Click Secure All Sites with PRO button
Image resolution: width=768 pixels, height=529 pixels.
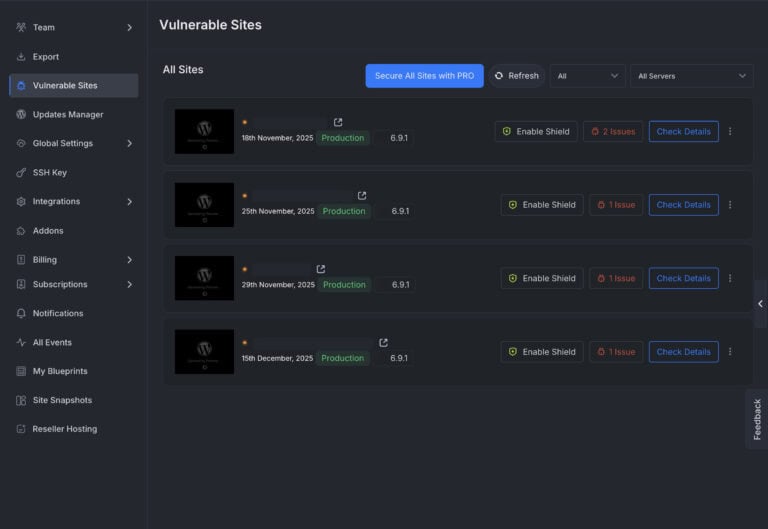(424, 76)
